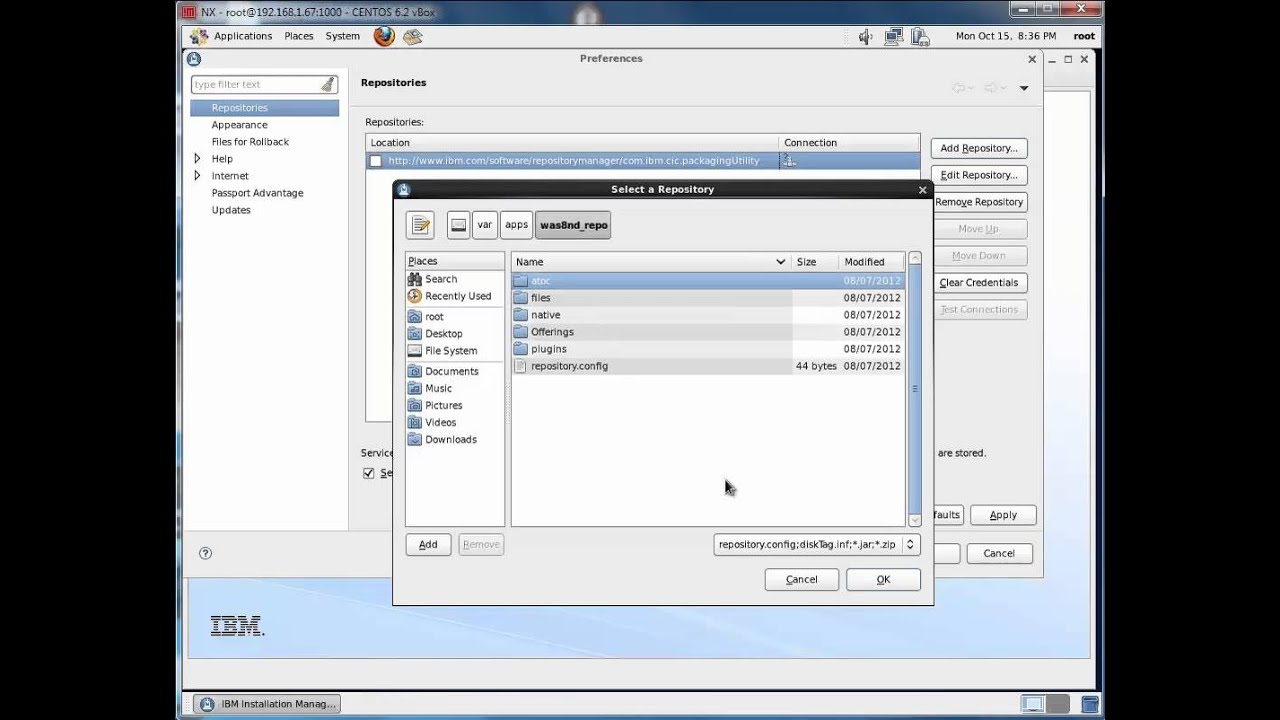Open the Places menu
The height and width of the screenshot is (720, 1280).
[299, 36]
